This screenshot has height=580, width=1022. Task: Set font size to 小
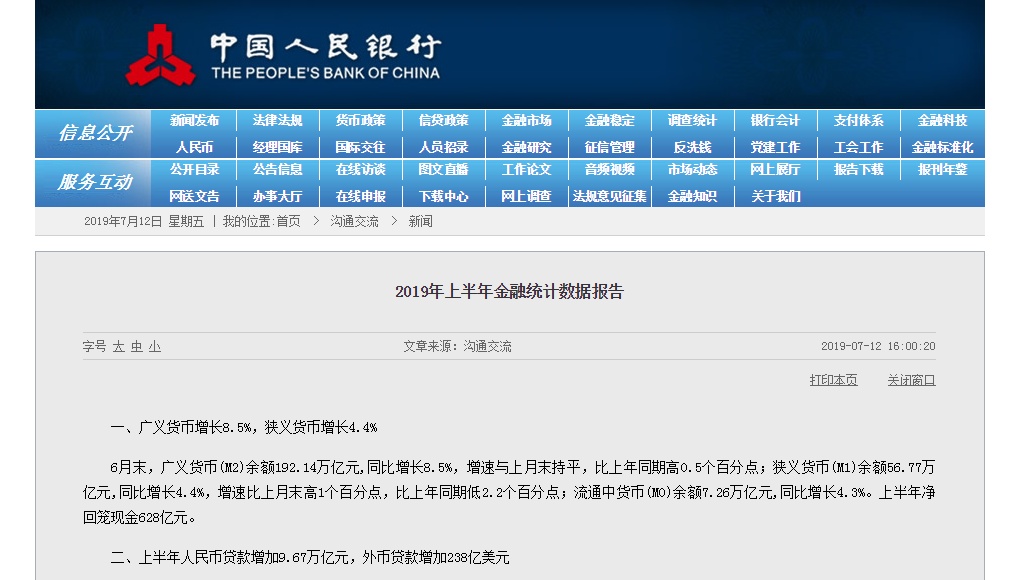pos(154,347)
